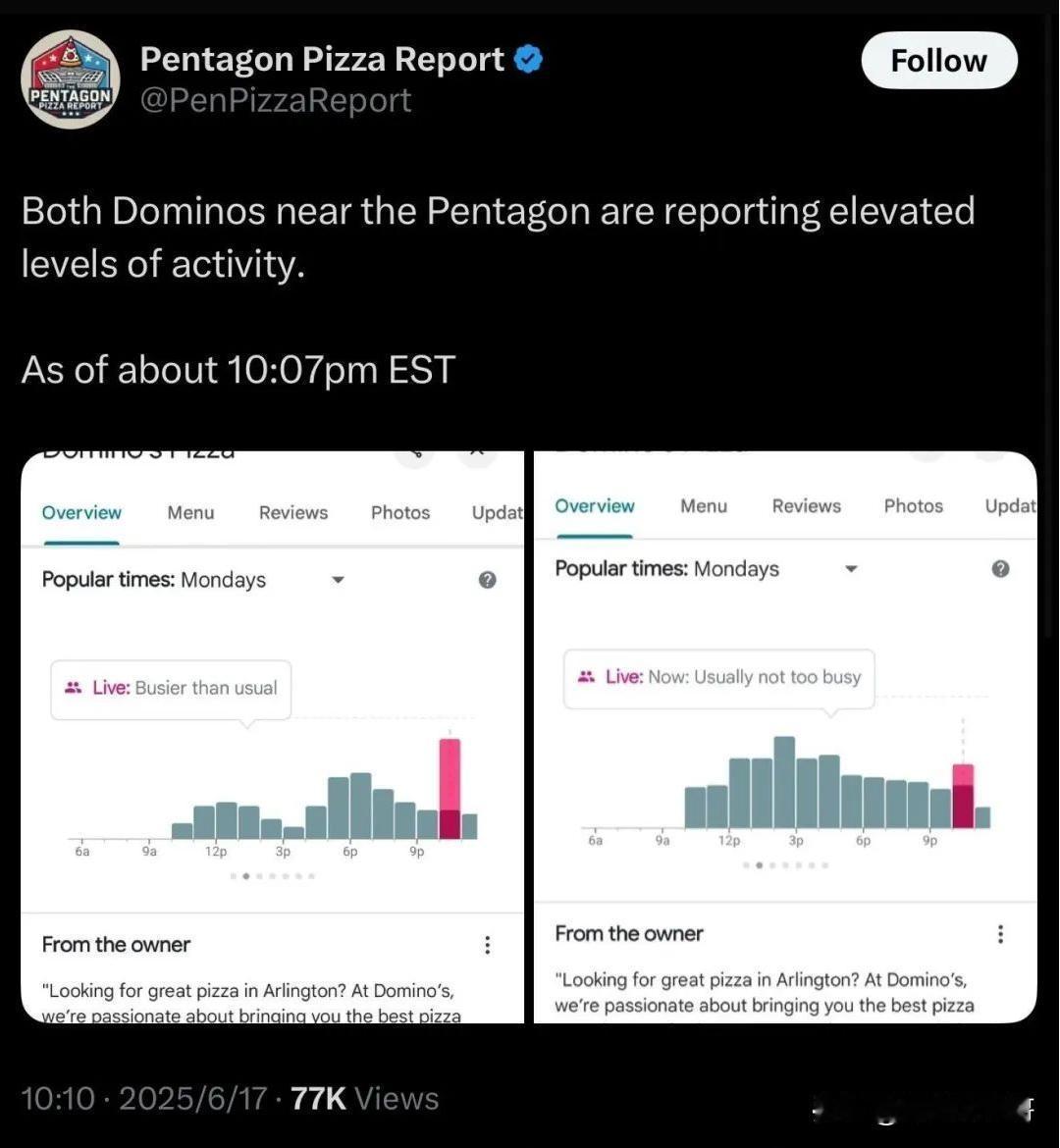
Task: Open three-dot menu beside left From the owner
Action: (x=487, y=945)
